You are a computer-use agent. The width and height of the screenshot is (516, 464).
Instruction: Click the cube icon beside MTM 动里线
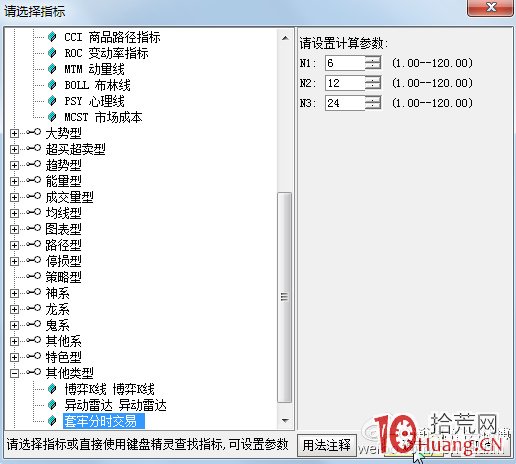click(x=52, y=69)
